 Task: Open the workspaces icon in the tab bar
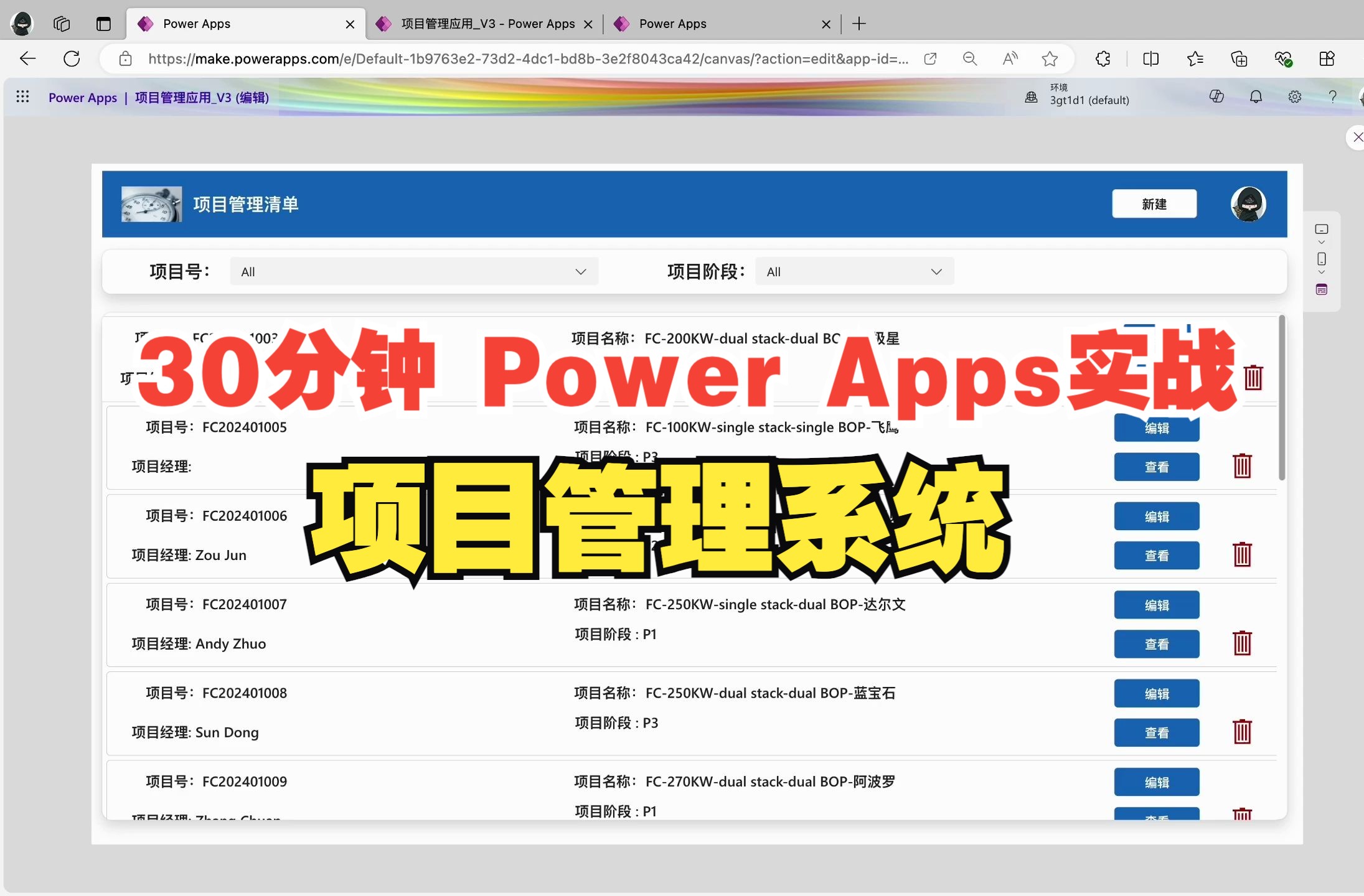(x=62, y=24)
